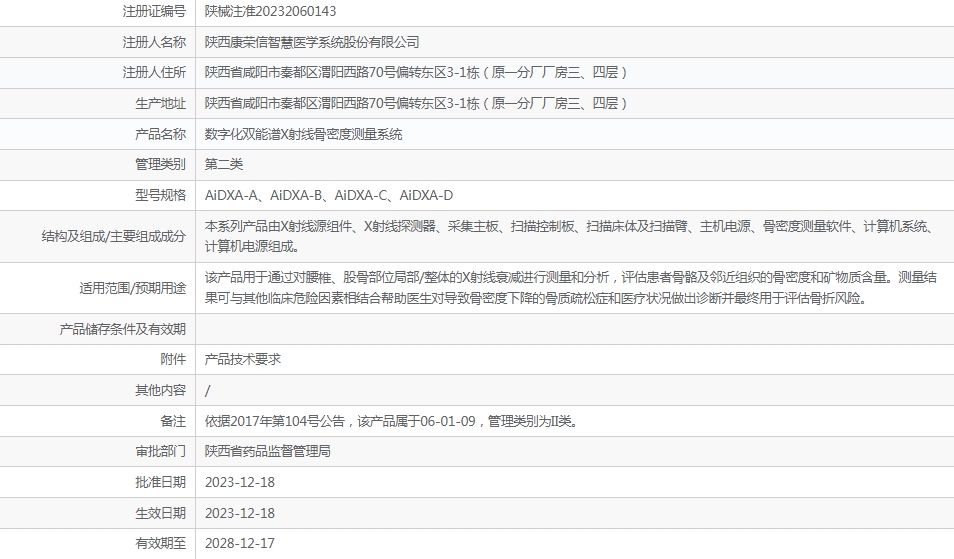Open the 产品技术要求 attachment

(x=243, y=359)
